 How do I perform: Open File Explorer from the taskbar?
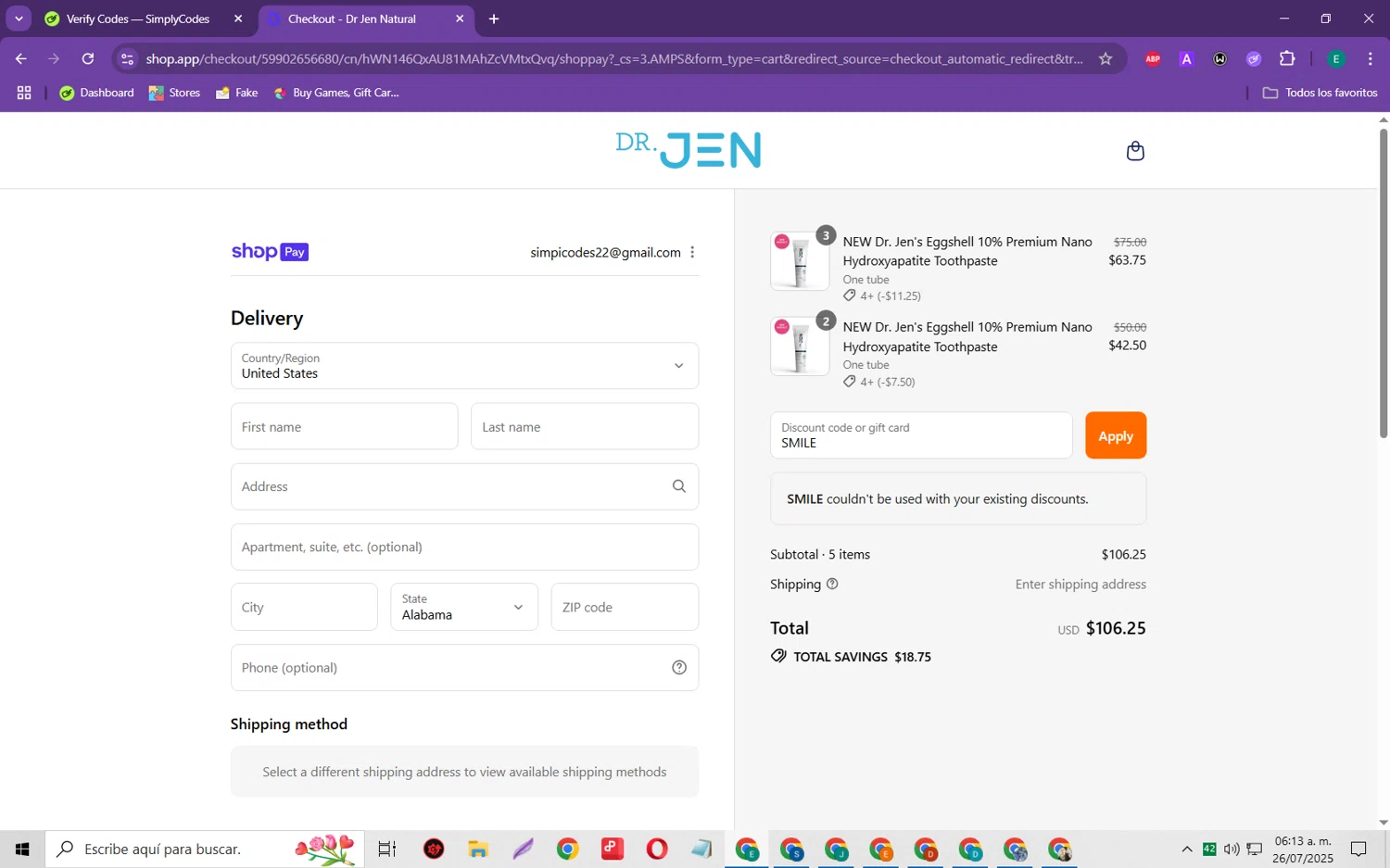pos(478,849)
